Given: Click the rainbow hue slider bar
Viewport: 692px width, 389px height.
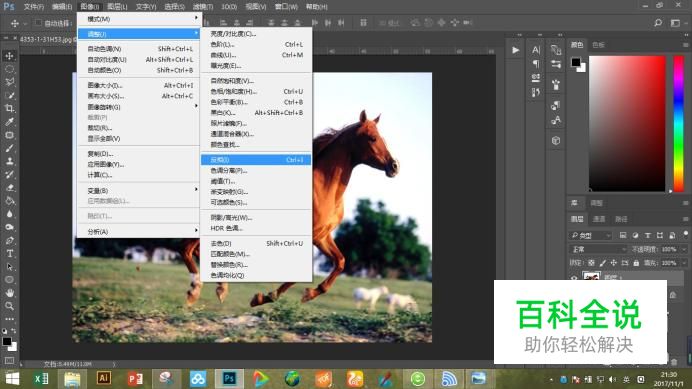Looking at the screenshot, I should (679, 123).
